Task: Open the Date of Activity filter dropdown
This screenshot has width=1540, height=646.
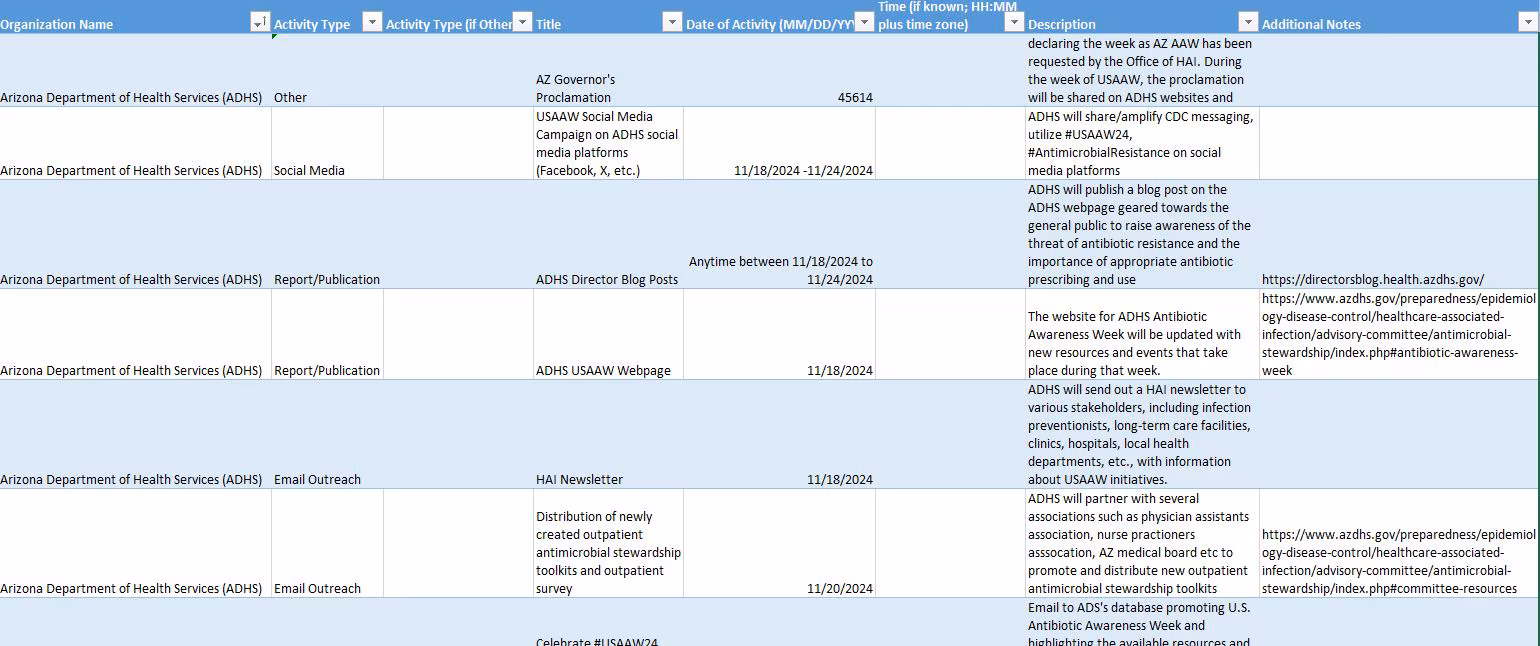Action: pyautogui.click(x=865, y=22)
